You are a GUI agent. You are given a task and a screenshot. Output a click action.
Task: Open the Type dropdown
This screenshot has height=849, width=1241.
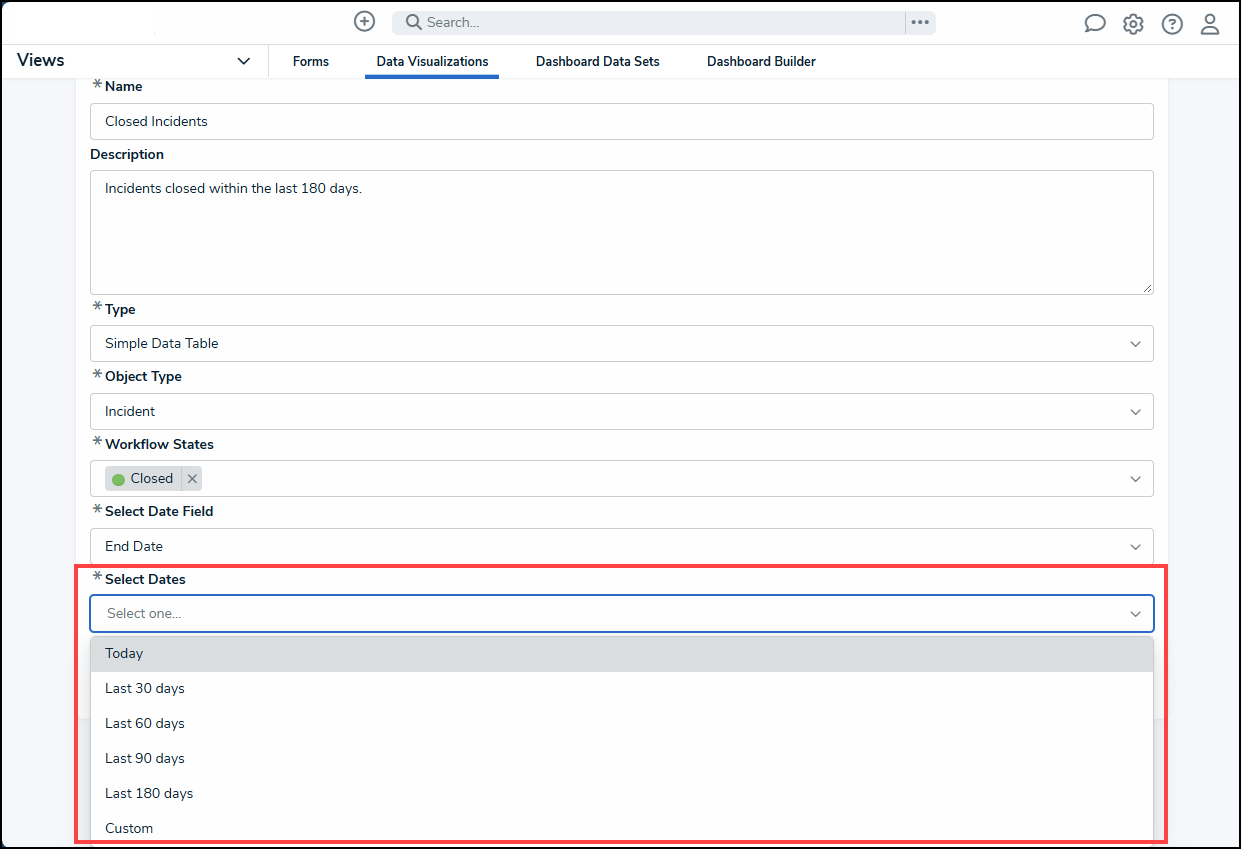621,344
